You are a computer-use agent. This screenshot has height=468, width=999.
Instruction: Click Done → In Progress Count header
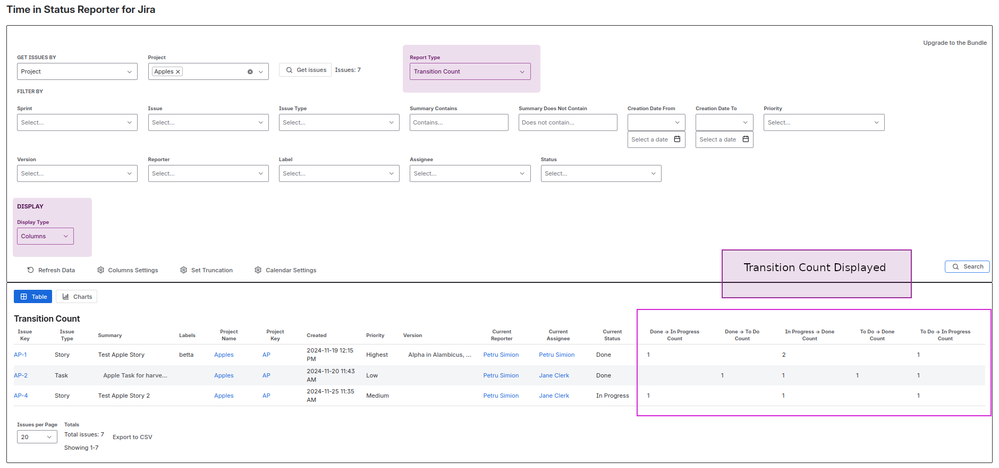point(674,335)
